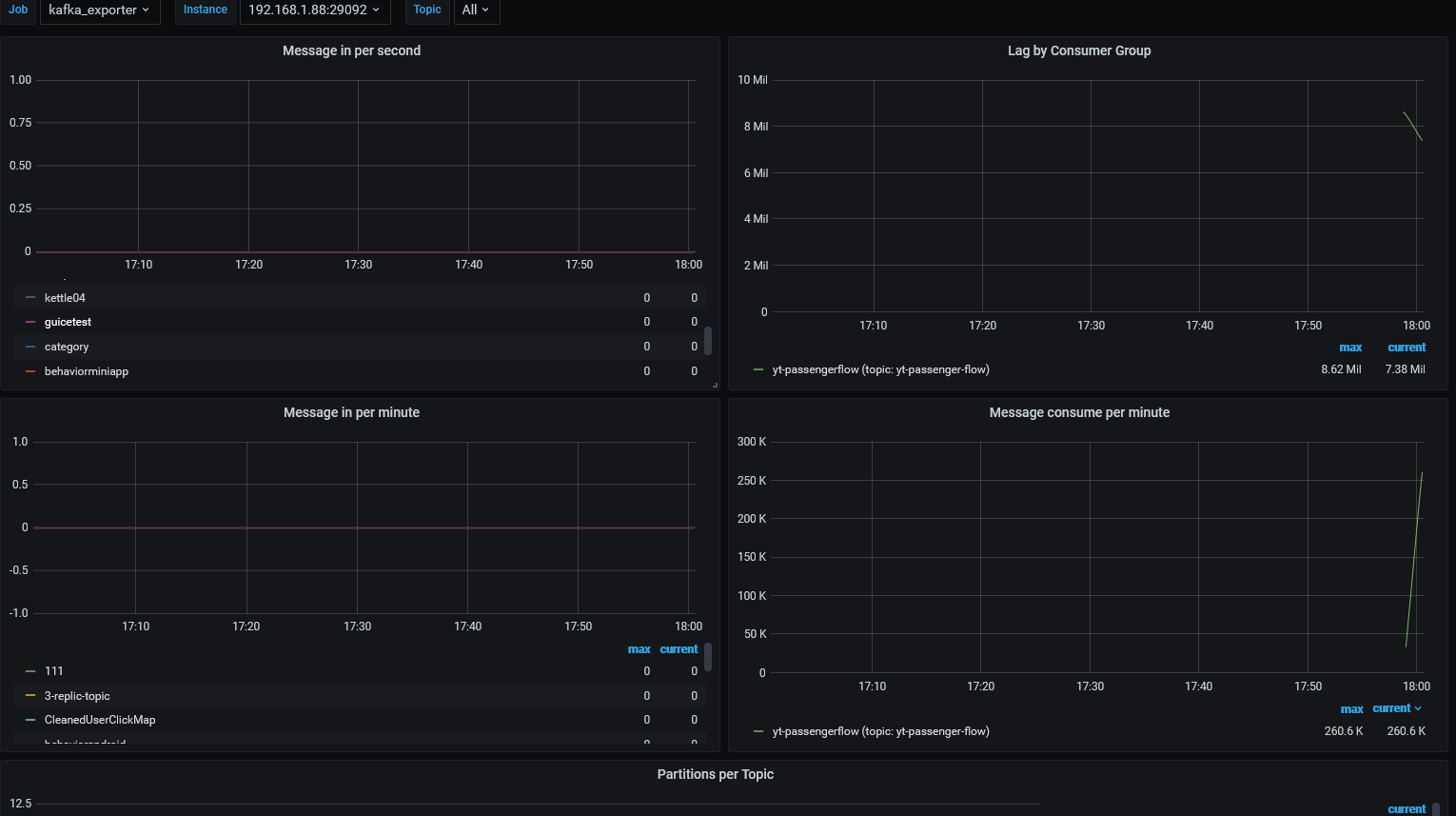Change the 111 series color swatch
The width and height of the screenshot is (1456, 816).
pos(30,671)
